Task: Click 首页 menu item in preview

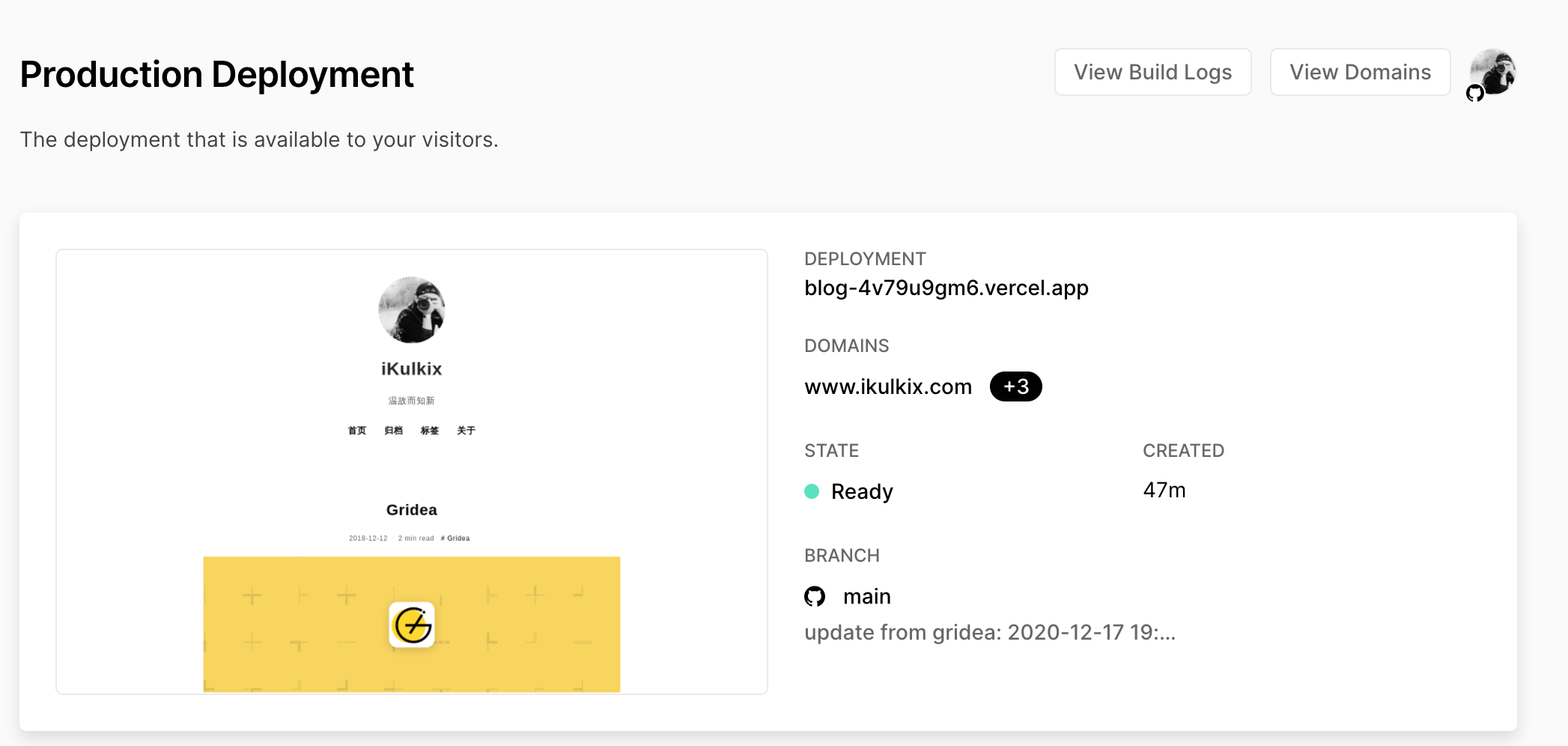Action: click(x=357, y=431)
